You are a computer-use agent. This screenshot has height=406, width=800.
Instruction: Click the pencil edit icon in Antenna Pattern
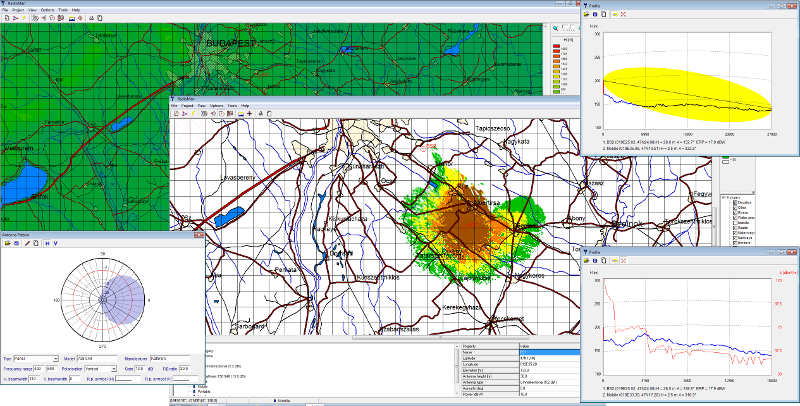tap(28, 243)
